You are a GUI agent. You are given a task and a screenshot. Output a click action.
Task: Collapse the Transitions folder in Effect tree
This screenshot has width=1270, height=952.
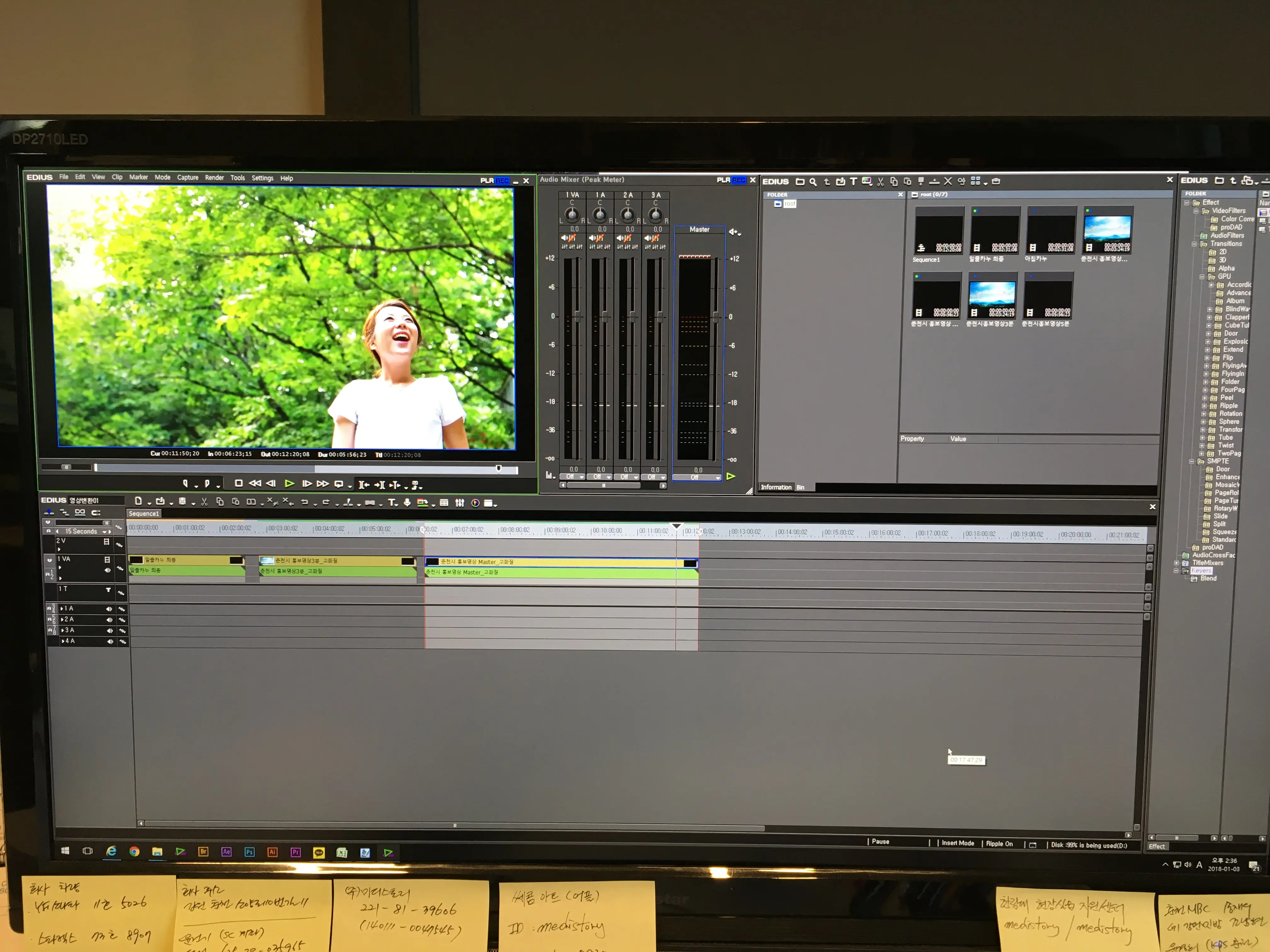1194,245
